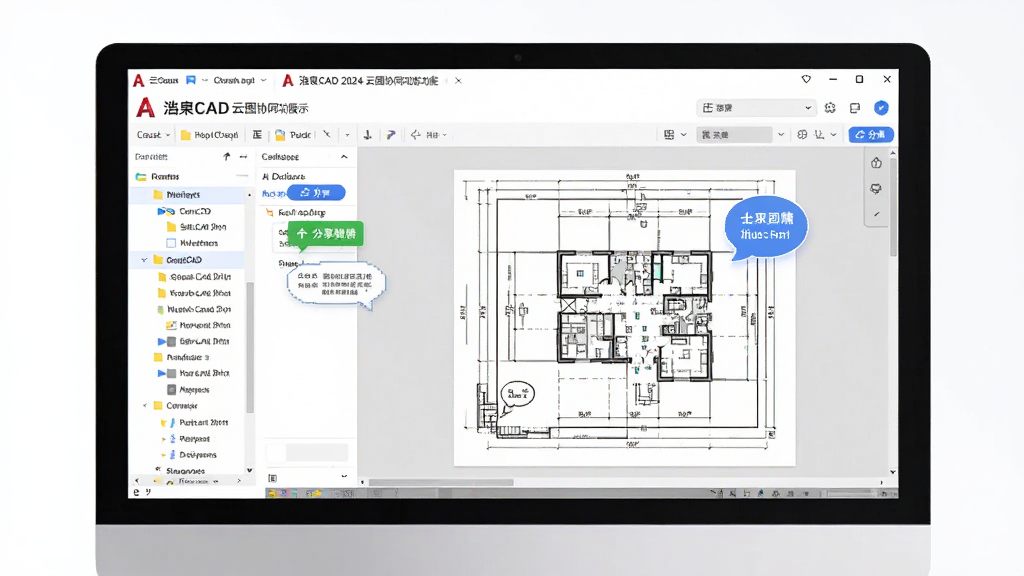The height and width of the screenshot is (576, 1024).
Task: Expand the "Connaige" folder chevron
Action: [144, 406]
